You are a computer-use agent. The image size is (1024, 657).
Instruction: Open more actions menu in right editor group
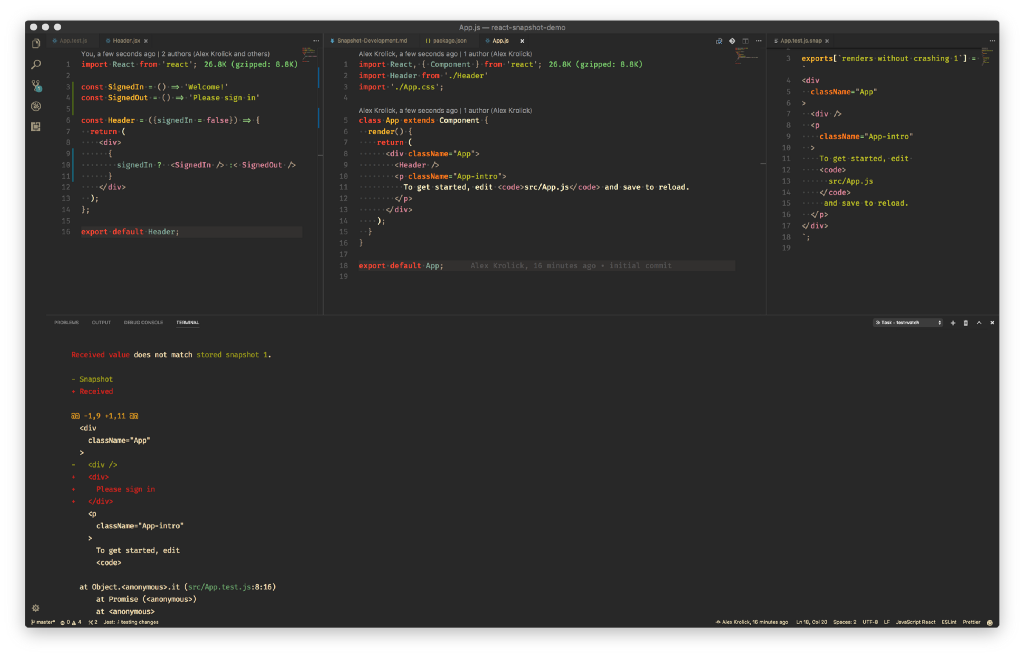pos(991,41)
